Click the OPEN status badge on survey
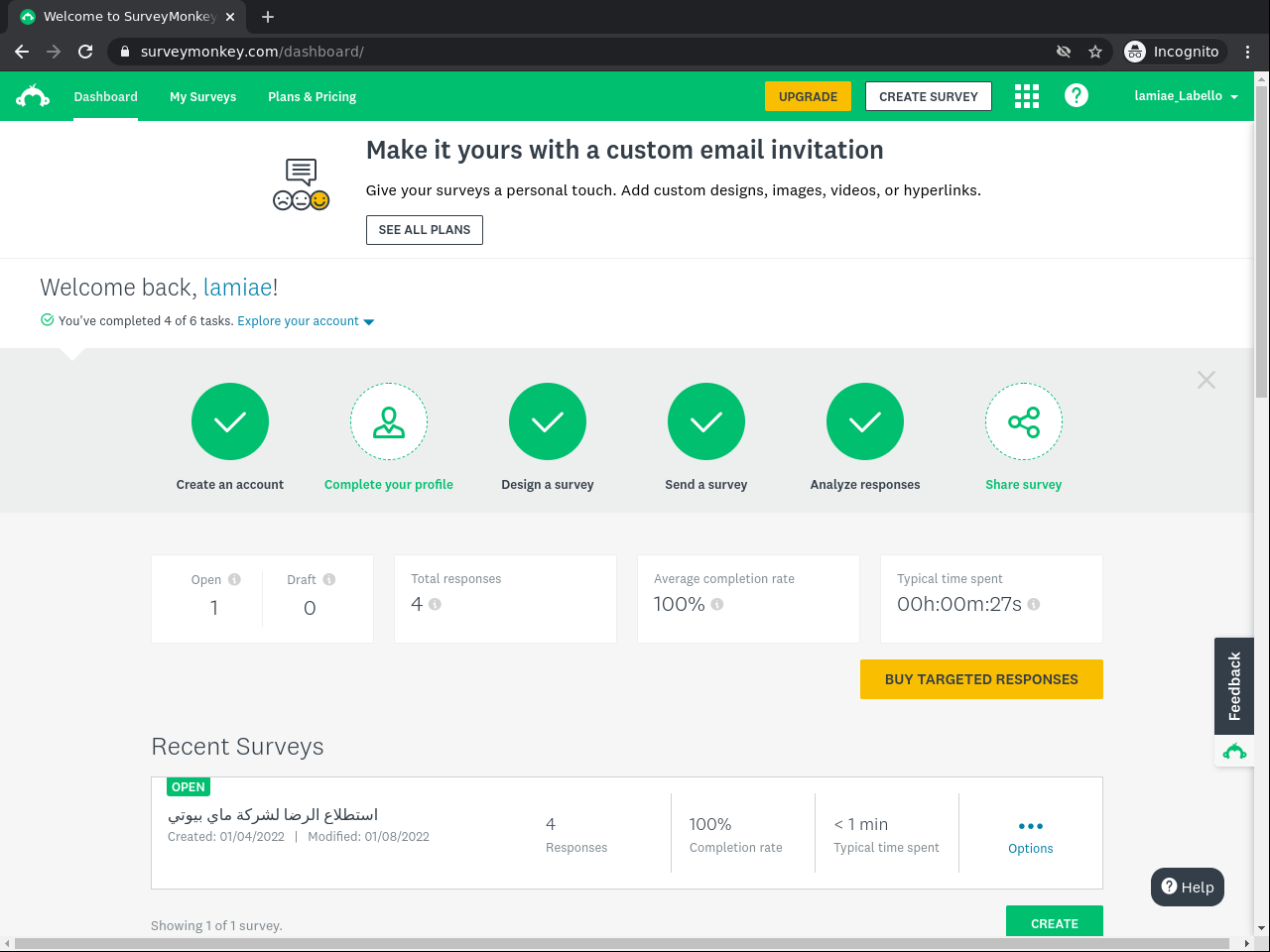1270x952 pixels. coord(189,787)
